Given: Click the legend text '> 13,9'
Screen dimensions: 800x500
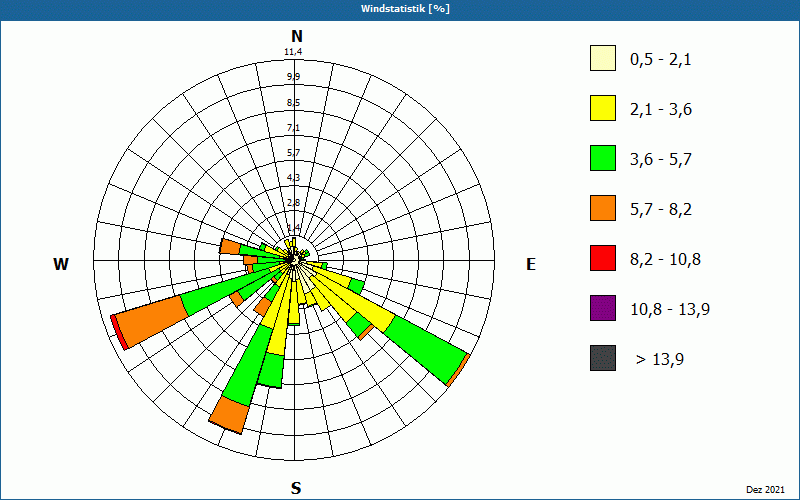Looking at the screenshot, I should [x=660, y=360].
